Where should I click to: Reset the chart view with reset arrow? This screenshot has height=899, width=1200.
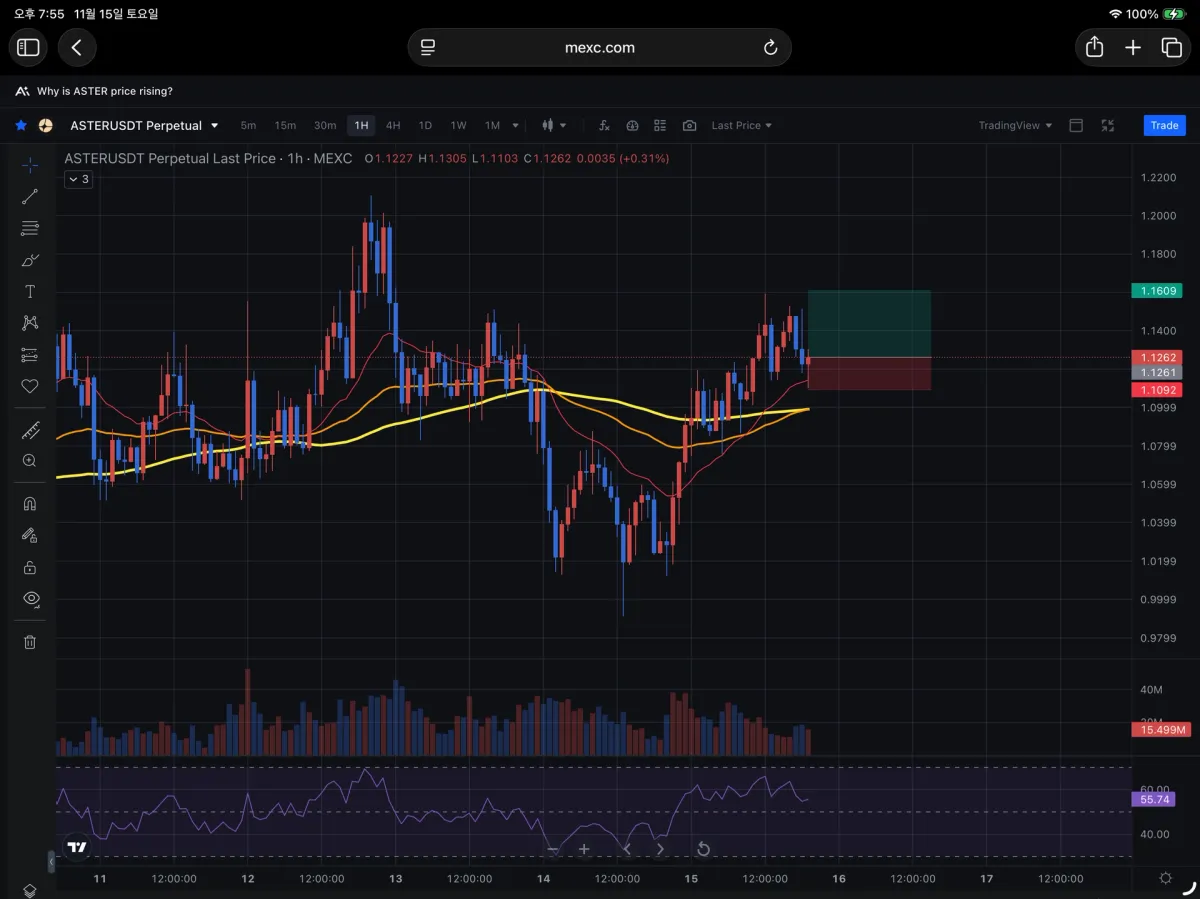[x=703, y=850]
